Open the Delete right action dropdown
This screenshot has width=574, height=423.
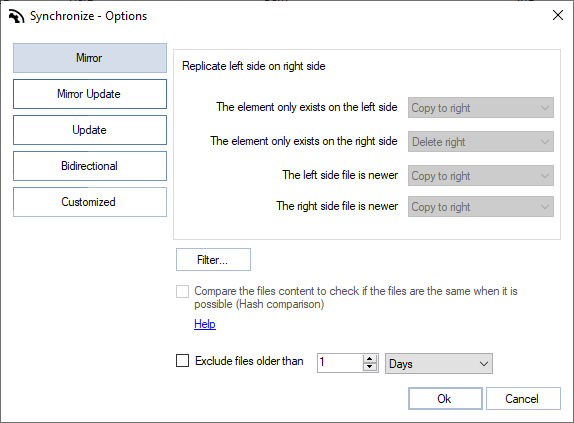481,142
